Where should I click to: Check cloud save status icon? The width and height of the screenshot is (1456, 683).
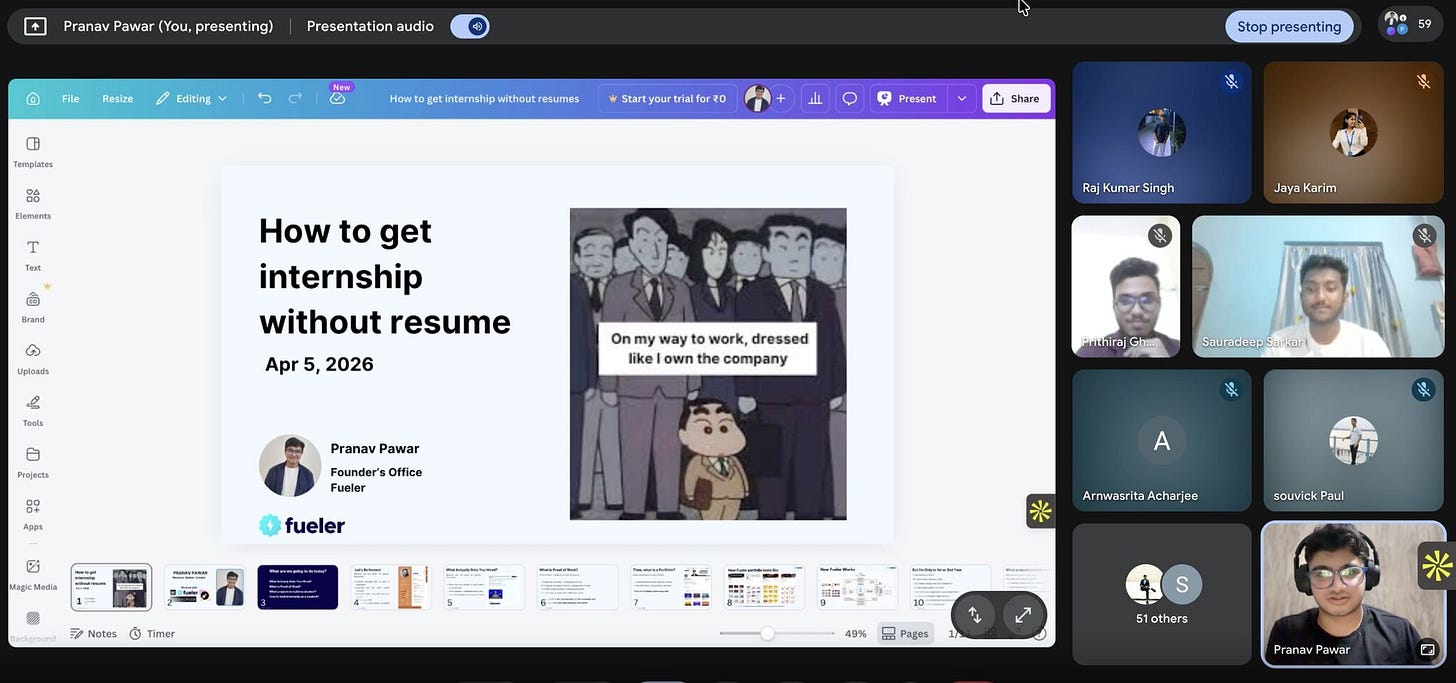tap(337, 98)
